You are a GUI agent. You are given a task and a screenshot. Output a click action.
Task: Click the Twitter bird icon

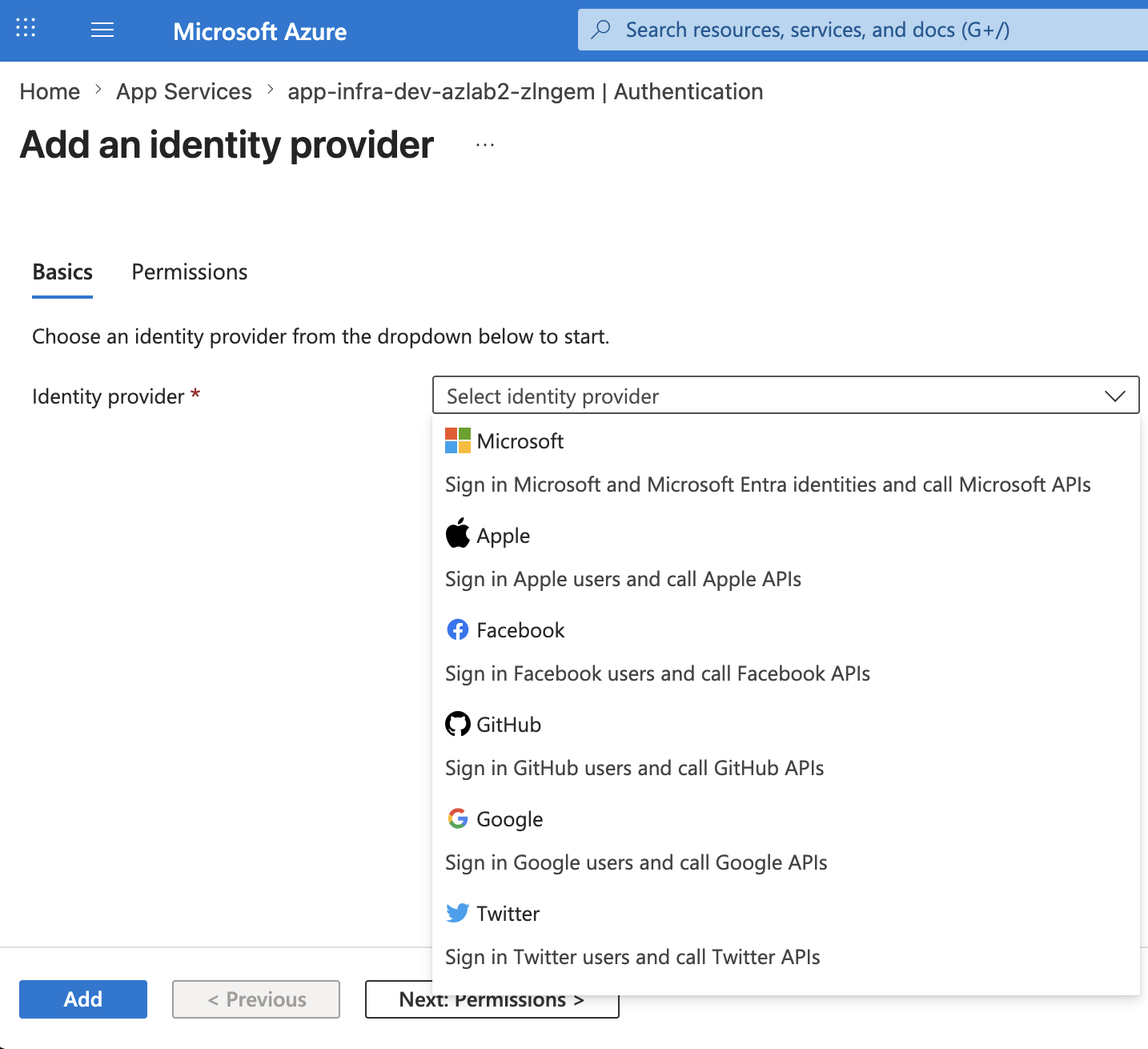(458, 913)
